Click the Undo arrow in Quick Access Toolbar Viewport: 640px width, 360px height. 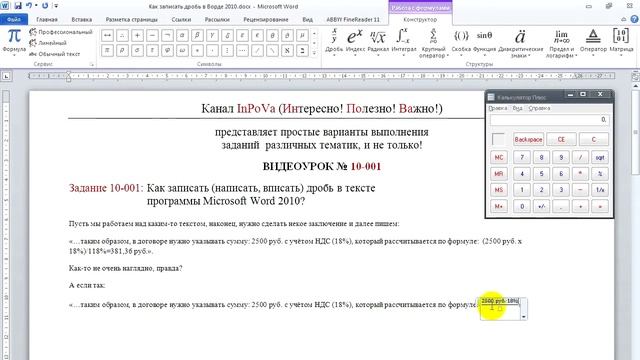(29, 6)
